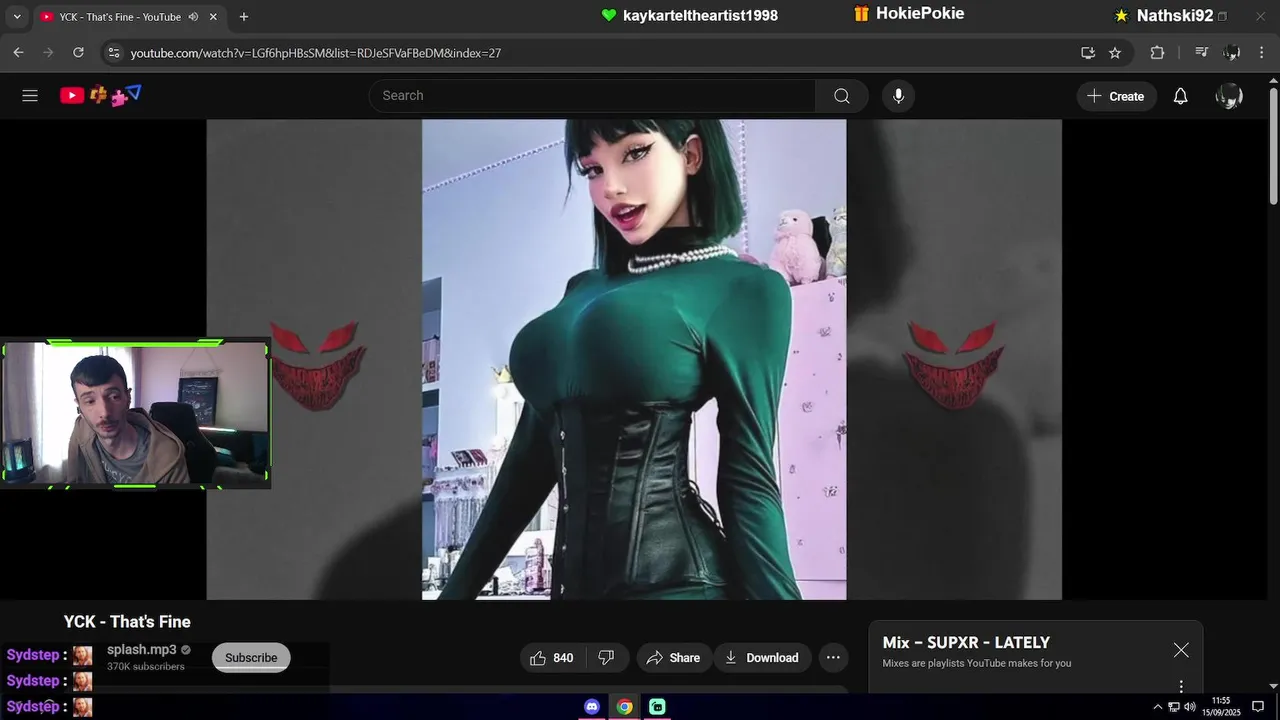Open the green app in taskbar
Screen dimensions: 1280x720
(657, 707)
